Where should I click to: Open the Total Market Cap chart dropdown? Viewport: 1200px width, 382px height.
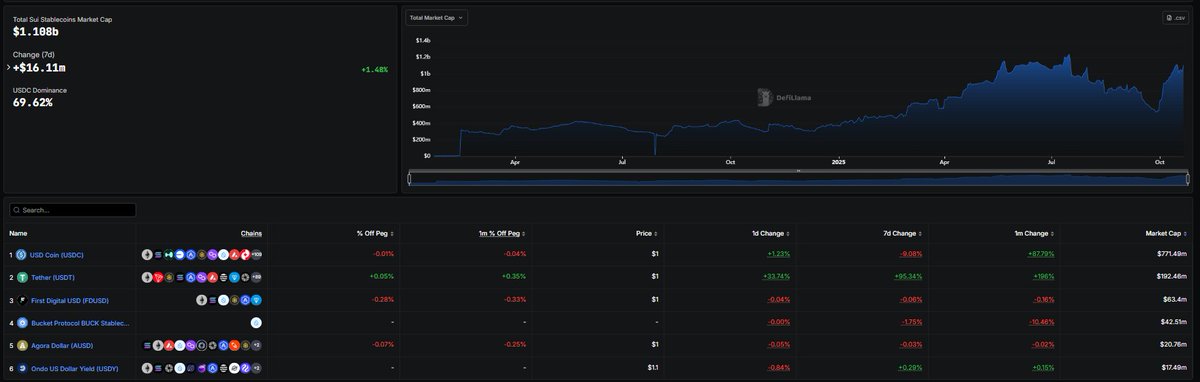(436, 18)
